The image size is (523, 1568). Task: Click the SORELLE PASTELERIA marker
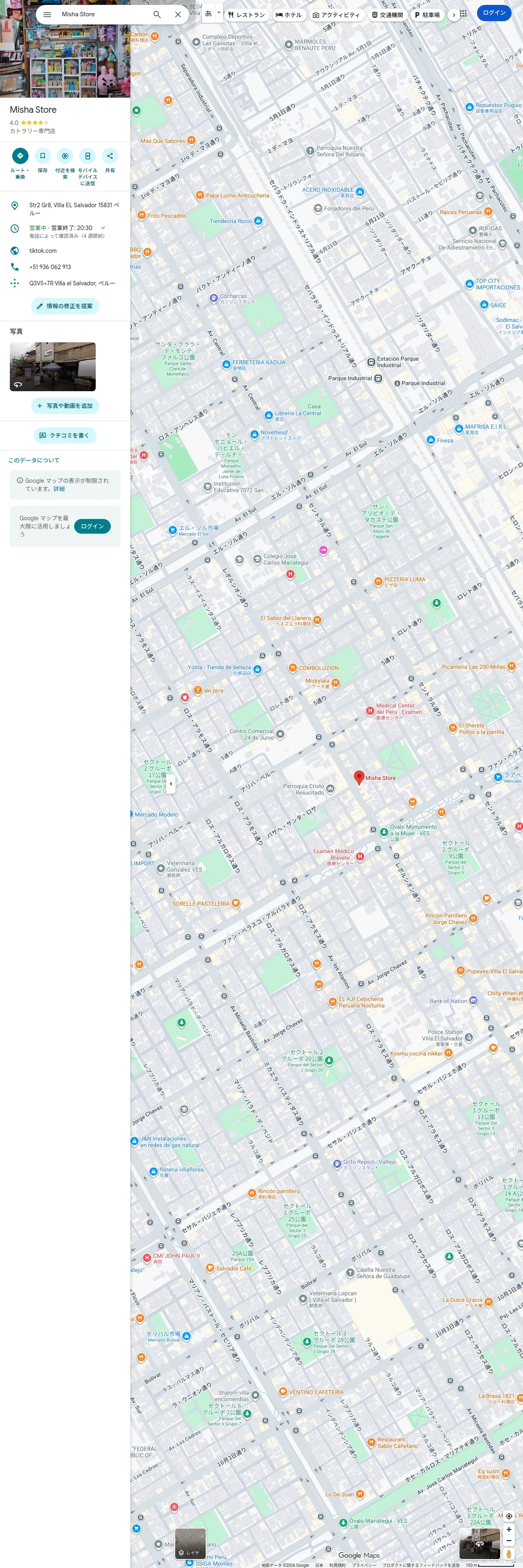[x=235, y=903]
